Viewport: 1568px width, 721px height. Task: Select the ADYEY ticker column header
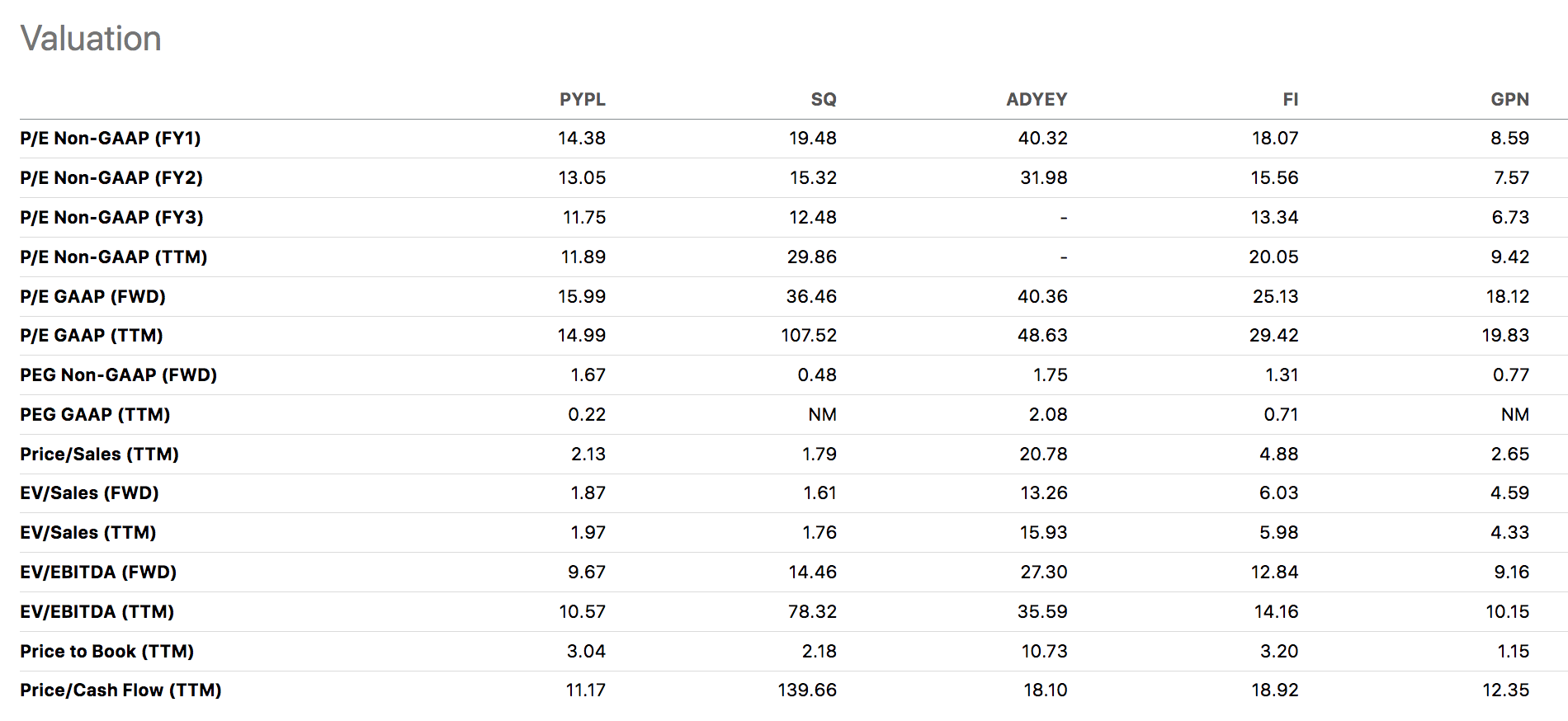1036,100
